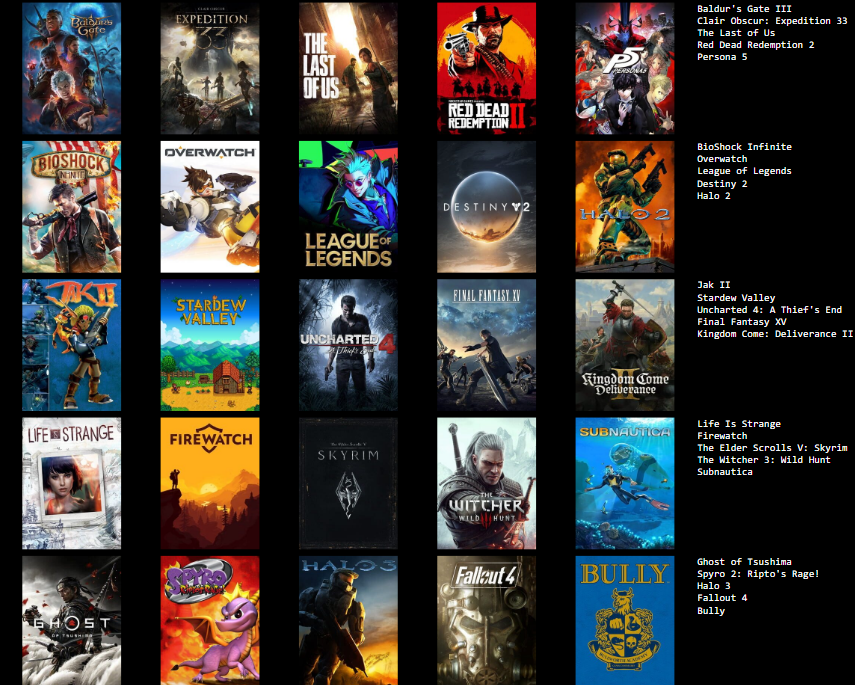855x685 pixels.
Task: Click the Baldur's Gate III cover art
Action: 71,68
